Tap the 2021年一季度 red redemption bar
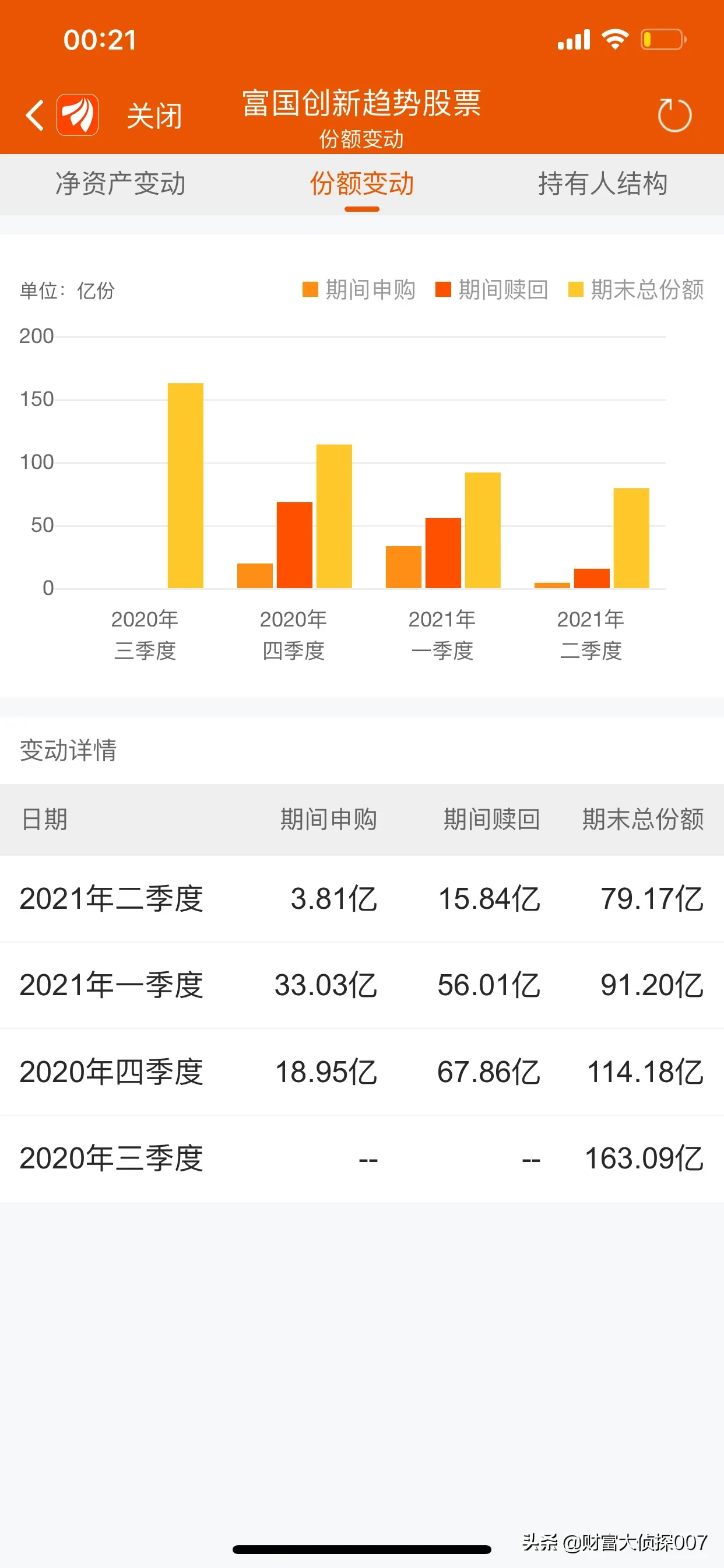Screen dimensions: 724x1568 (443, 554)
